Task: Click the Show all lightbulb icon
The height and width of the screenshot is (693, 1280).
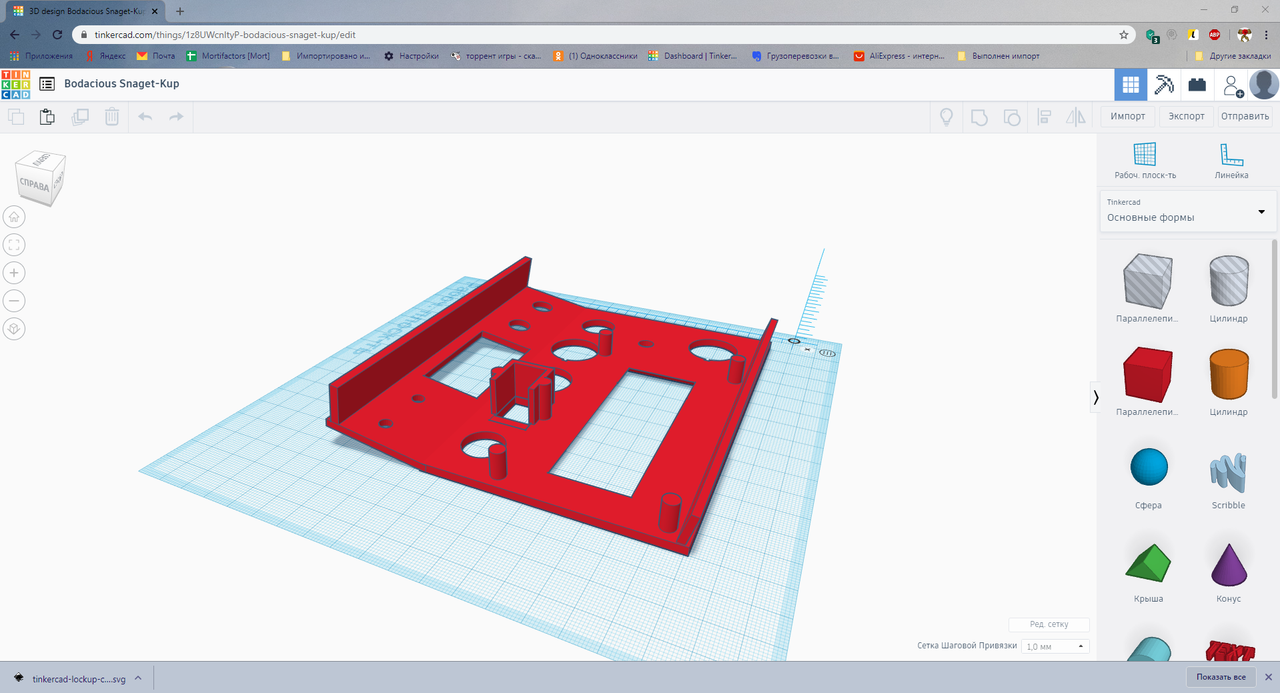Action: click(945, 117)
